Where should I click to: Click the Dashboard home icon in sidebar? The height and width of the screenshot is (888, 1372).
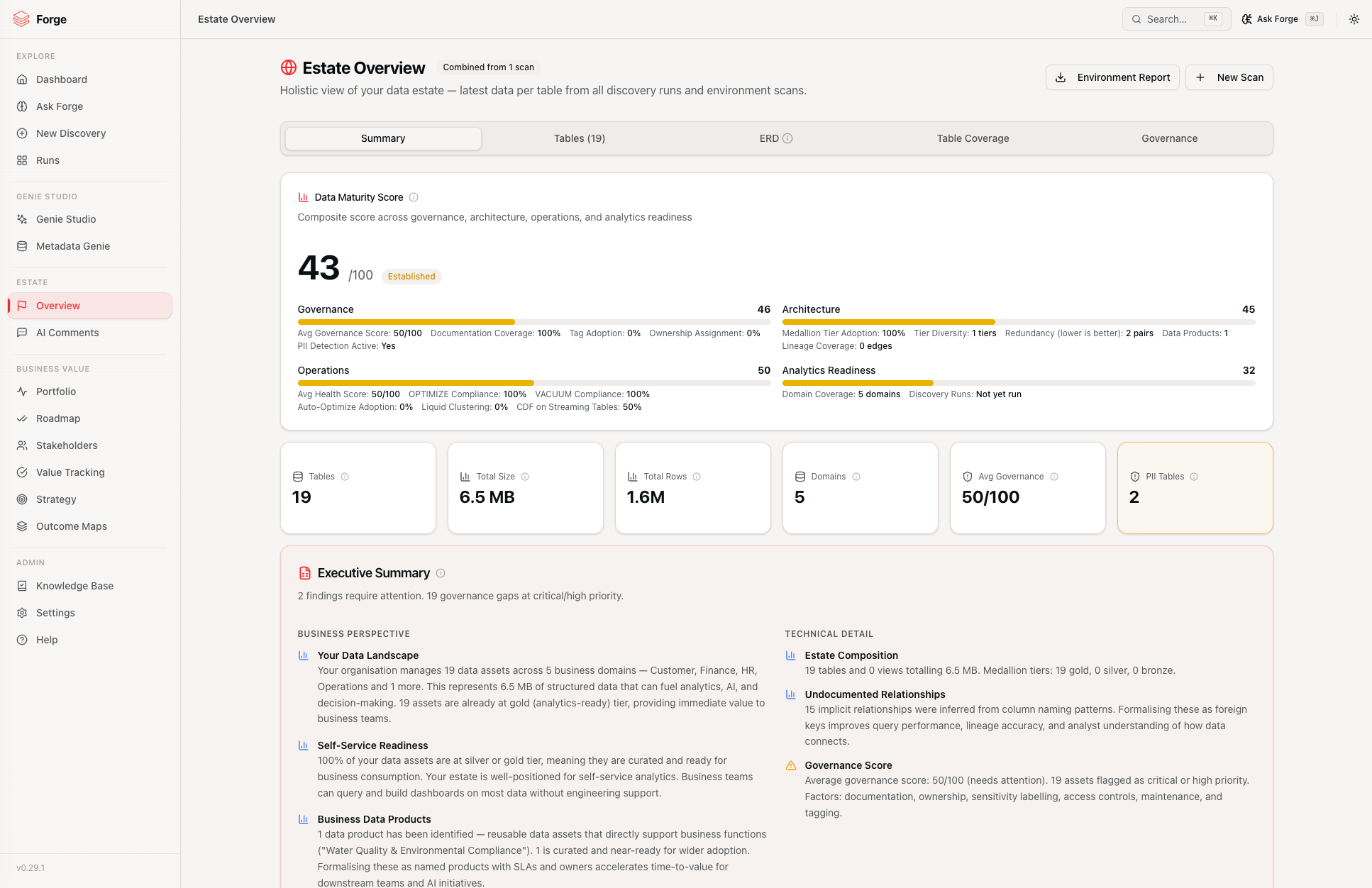22,79
